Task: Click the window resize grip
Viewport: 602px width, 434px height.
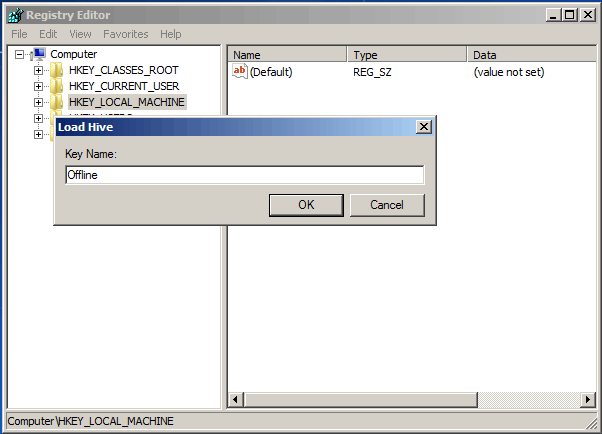Action: point(591,423)
